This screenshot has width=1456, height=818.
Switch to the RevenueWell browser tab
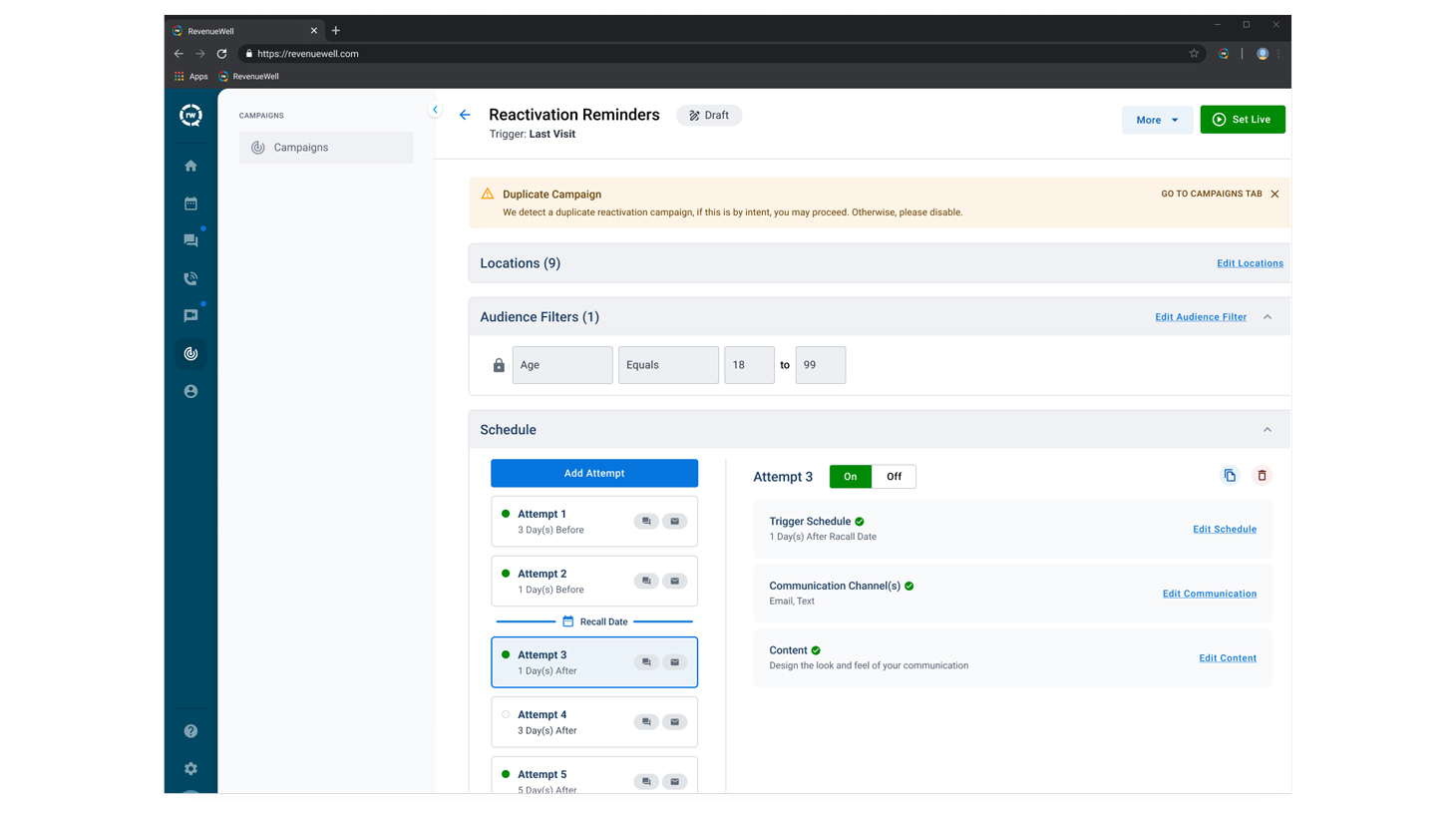pyautogui.click(x=245, y=31)
